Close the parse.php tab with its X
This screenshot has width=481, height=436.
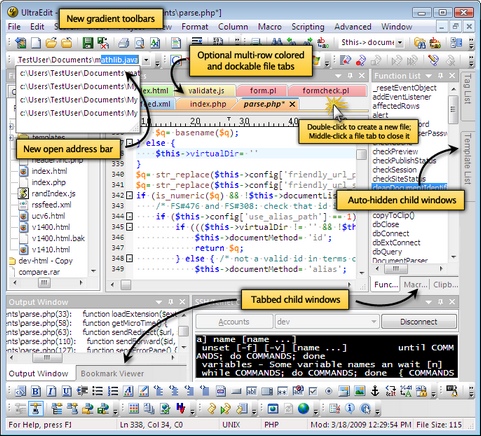pyautogui.click(x=292, y=104)
